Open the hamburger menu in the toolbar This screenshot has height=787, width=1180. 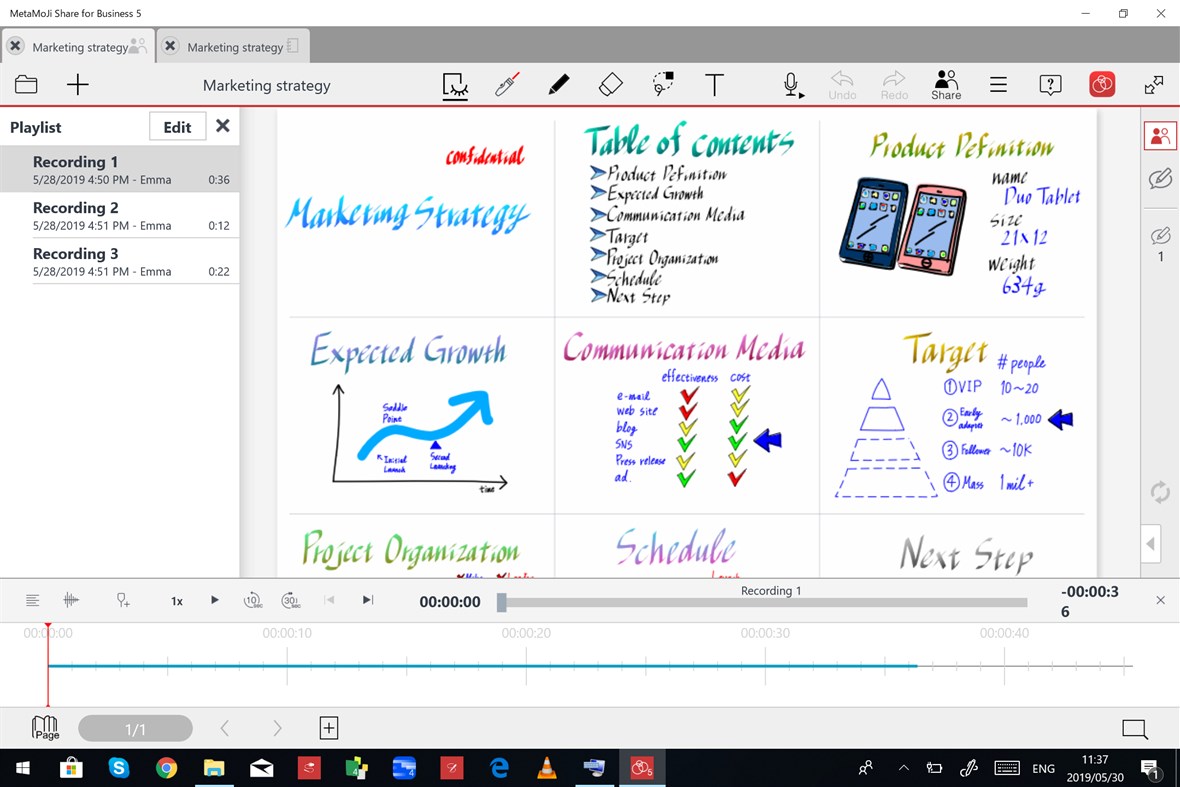point(998,85)
